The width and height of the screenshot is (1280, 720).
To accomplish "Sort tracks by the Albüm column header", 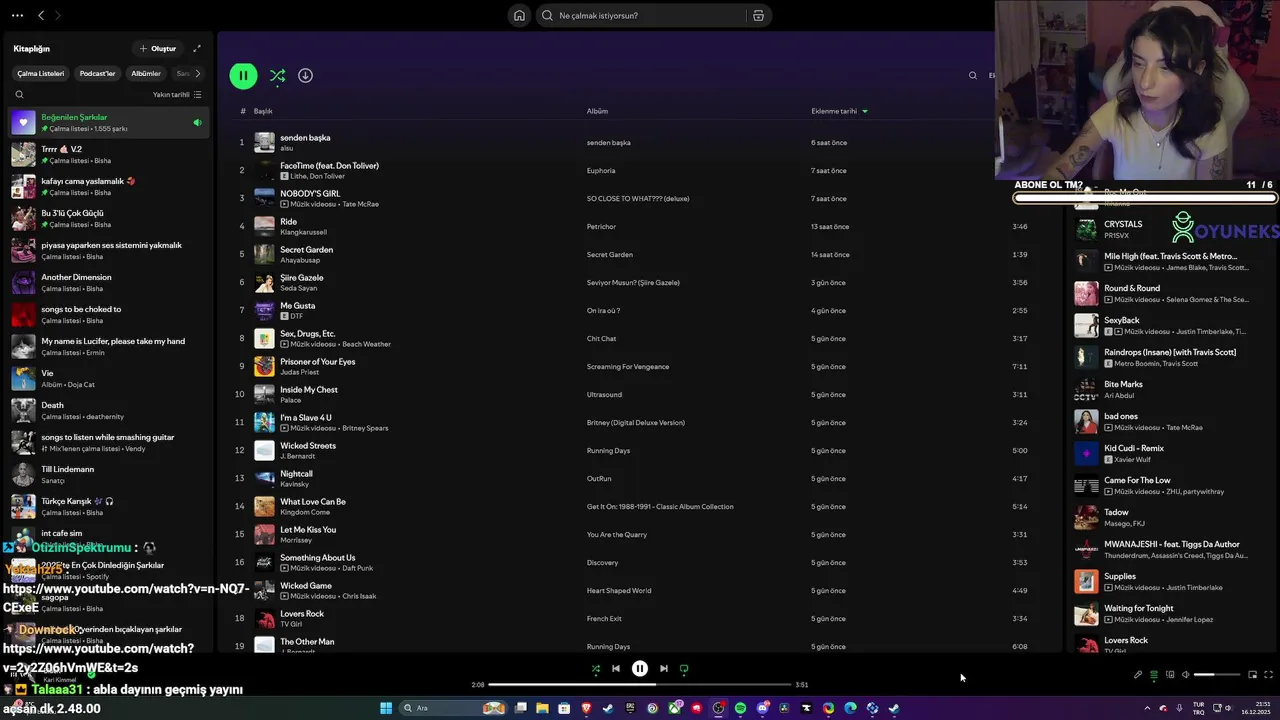I will tap(597, 111).
